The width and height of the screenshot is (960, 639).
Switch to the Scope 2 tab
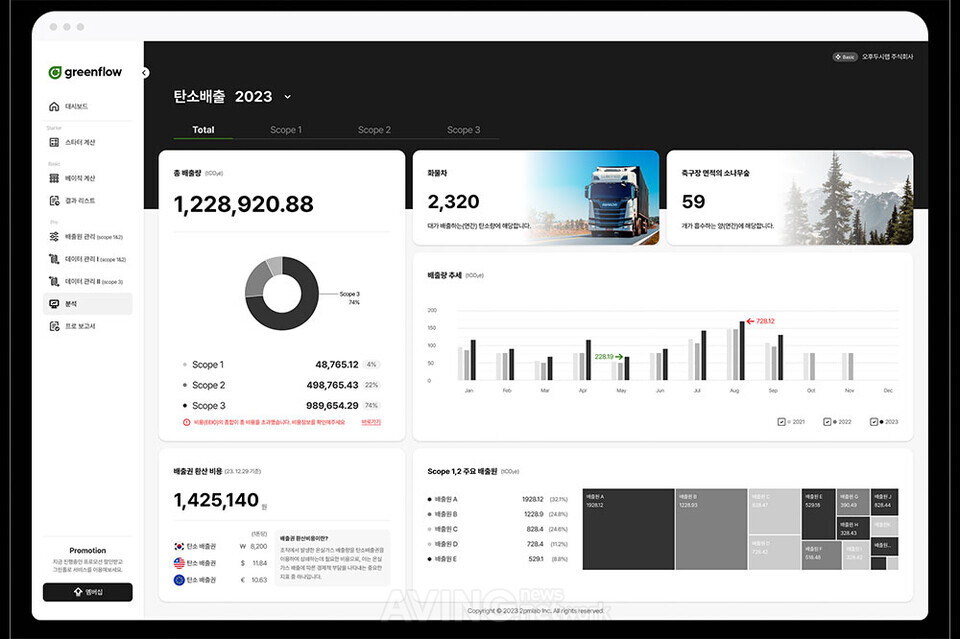[374, 130]
